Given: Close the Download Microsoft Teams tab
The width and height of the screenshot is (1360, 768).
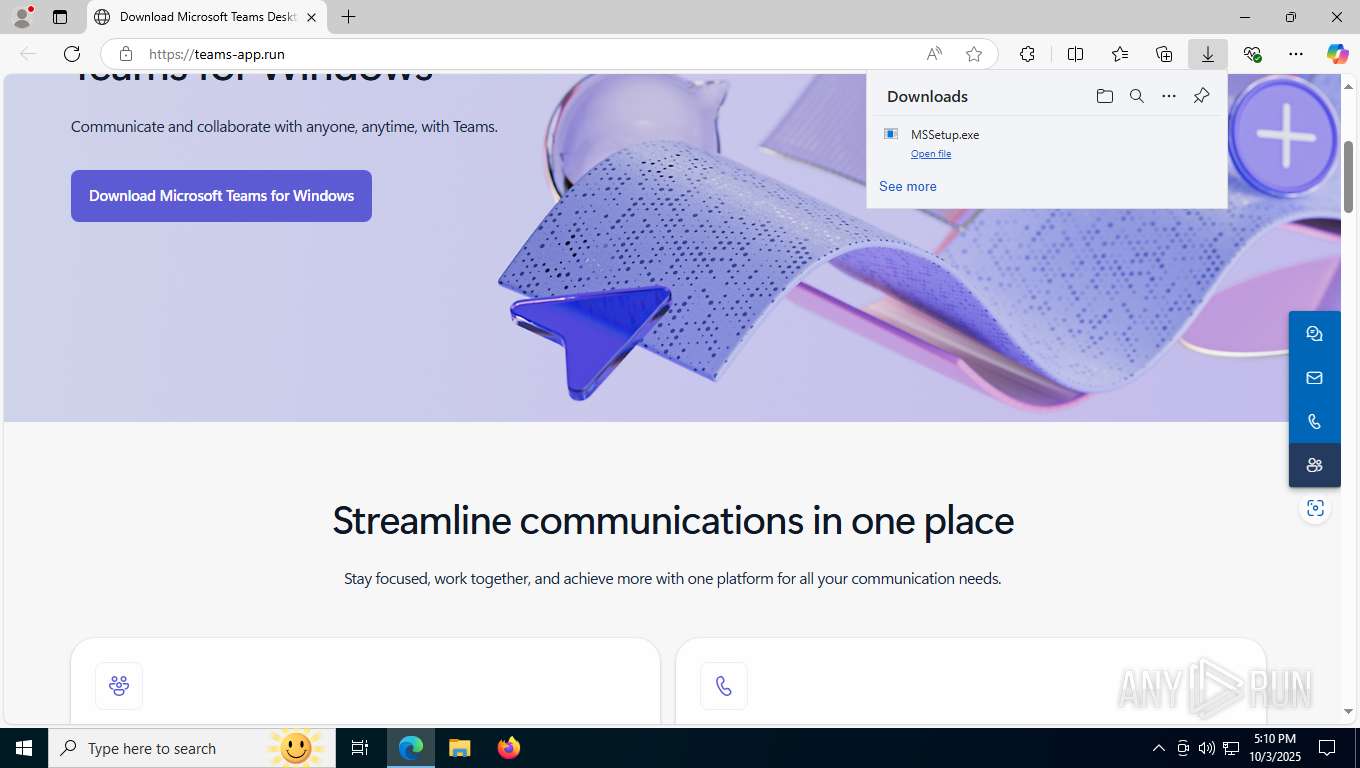Looking at the screenshot, I should point(312,17).
